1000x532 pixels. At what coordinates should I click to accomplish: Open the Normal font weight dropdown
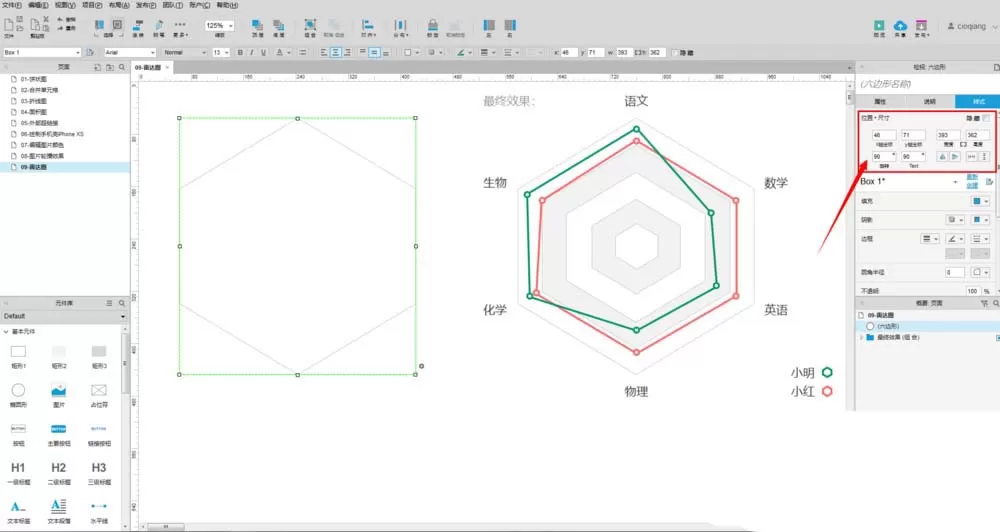point(184,52)
